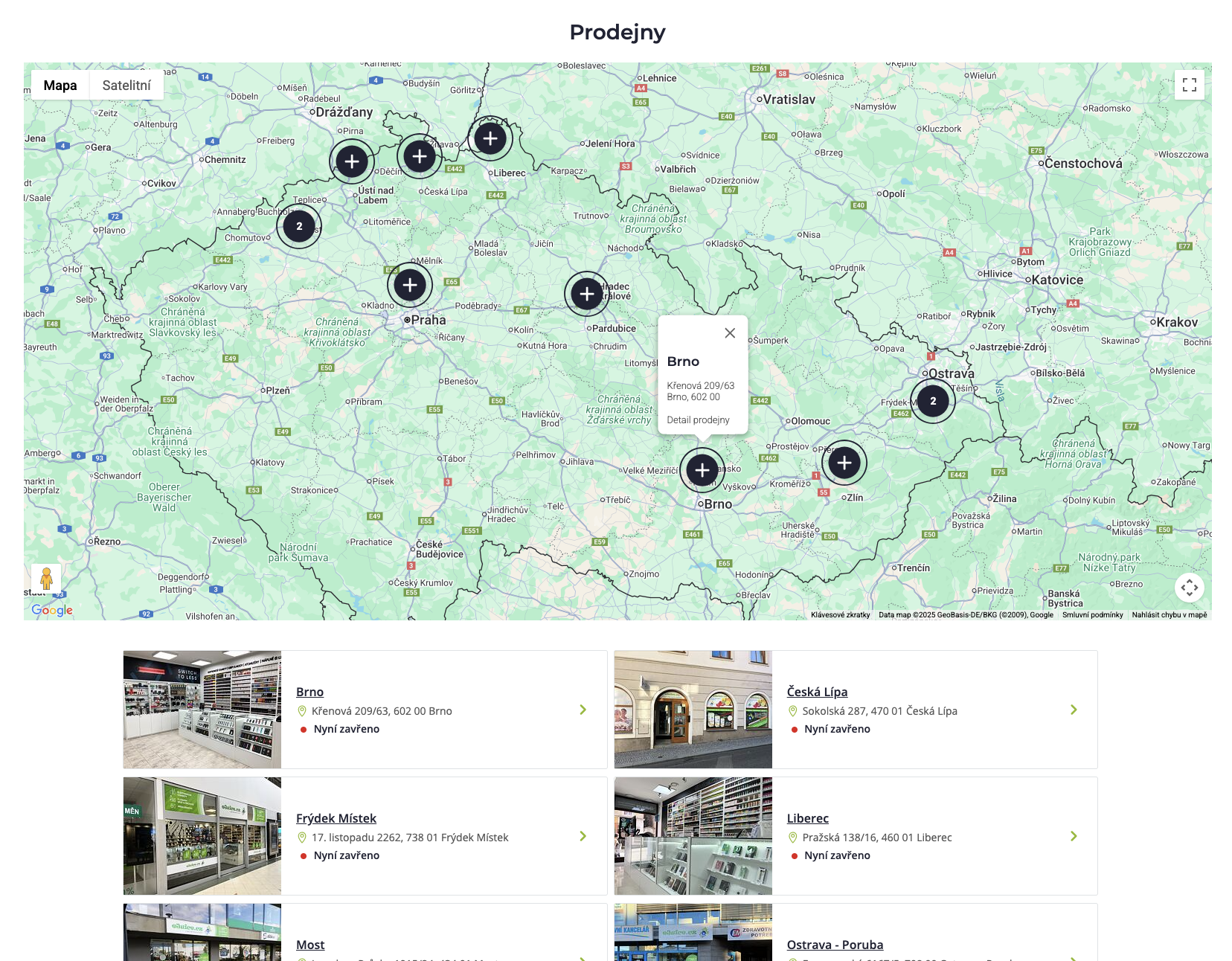
Task: Open Detail prodejny link in popup
Action: click(698, 420)
